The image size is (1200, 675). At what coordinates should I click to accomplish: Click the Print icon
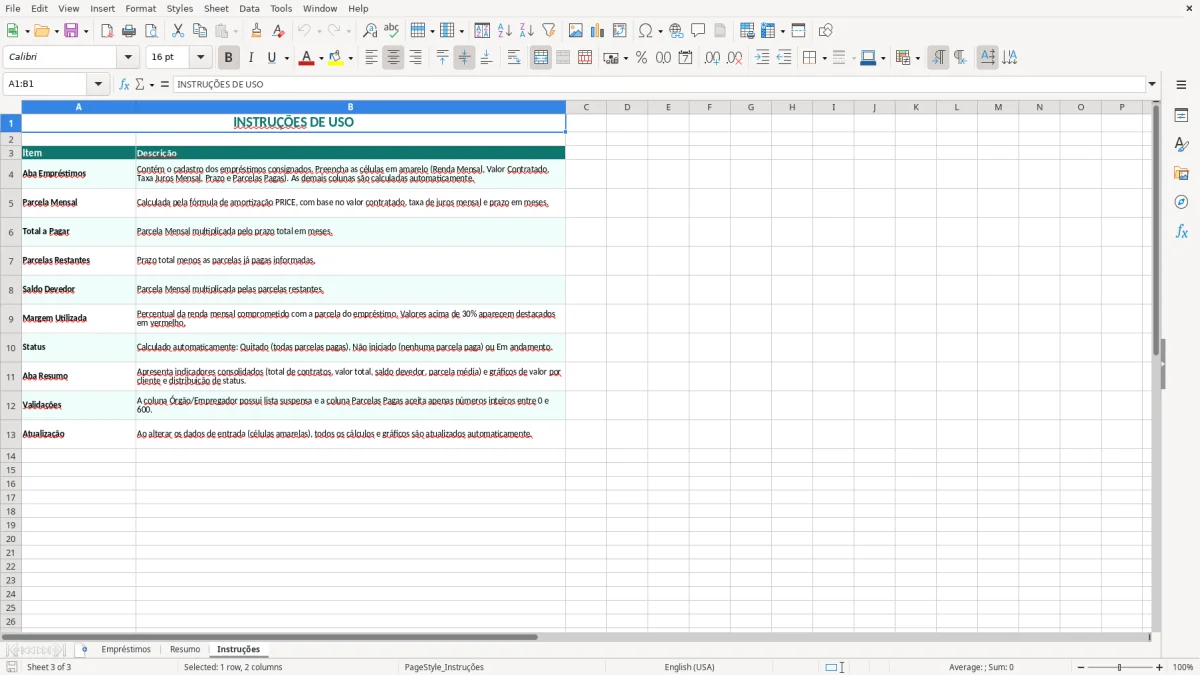point(129,31)
